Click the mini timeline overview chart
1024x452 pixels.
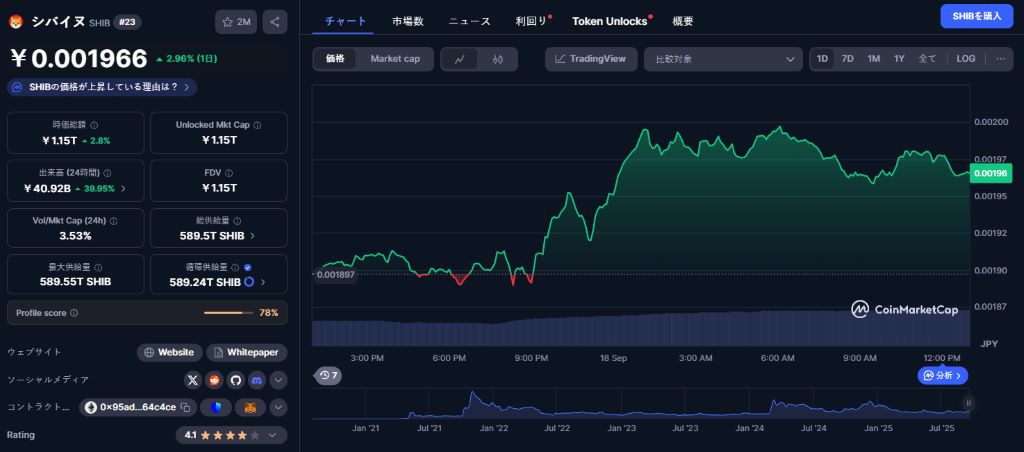[641, 404]
